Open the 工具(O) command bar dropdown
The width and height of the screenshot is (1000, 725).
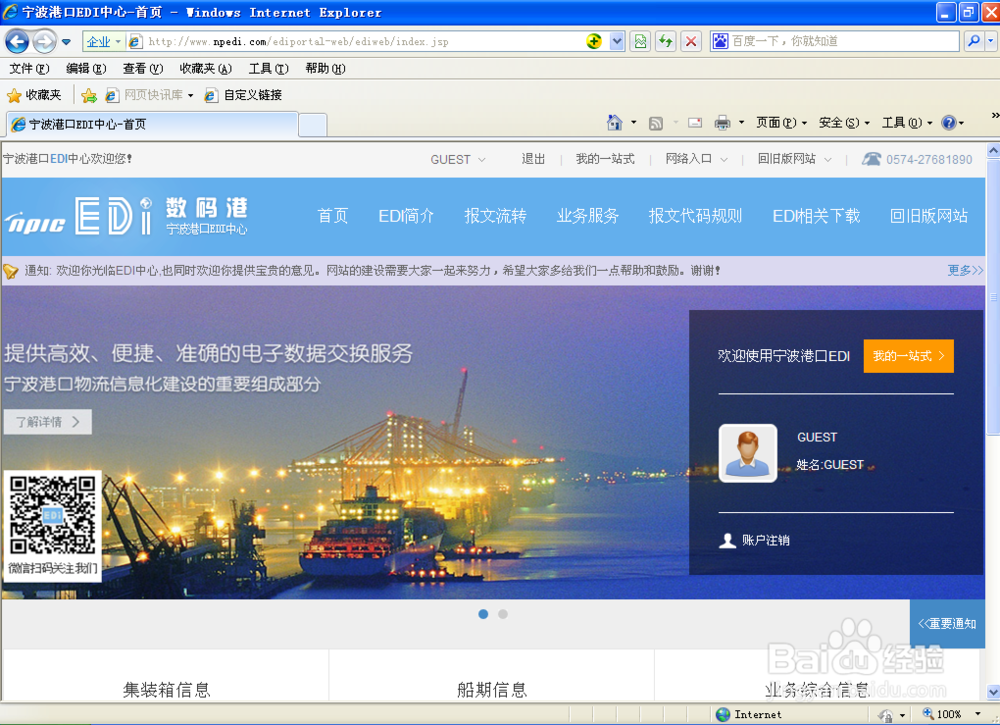(x=907, y=122)
